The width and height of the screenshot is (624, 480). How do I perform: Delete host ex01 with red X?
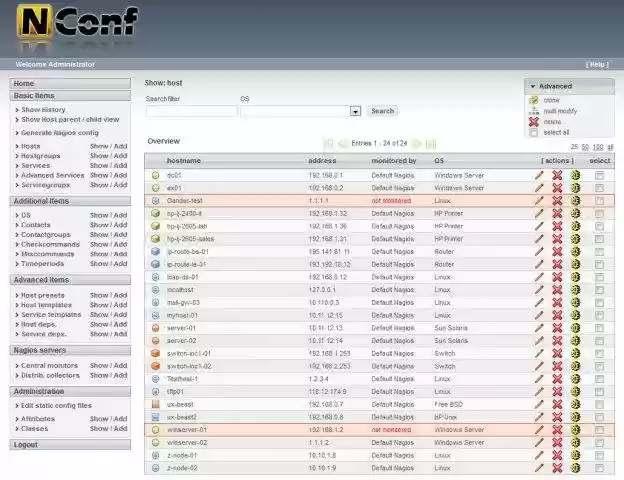coord(557,188)
